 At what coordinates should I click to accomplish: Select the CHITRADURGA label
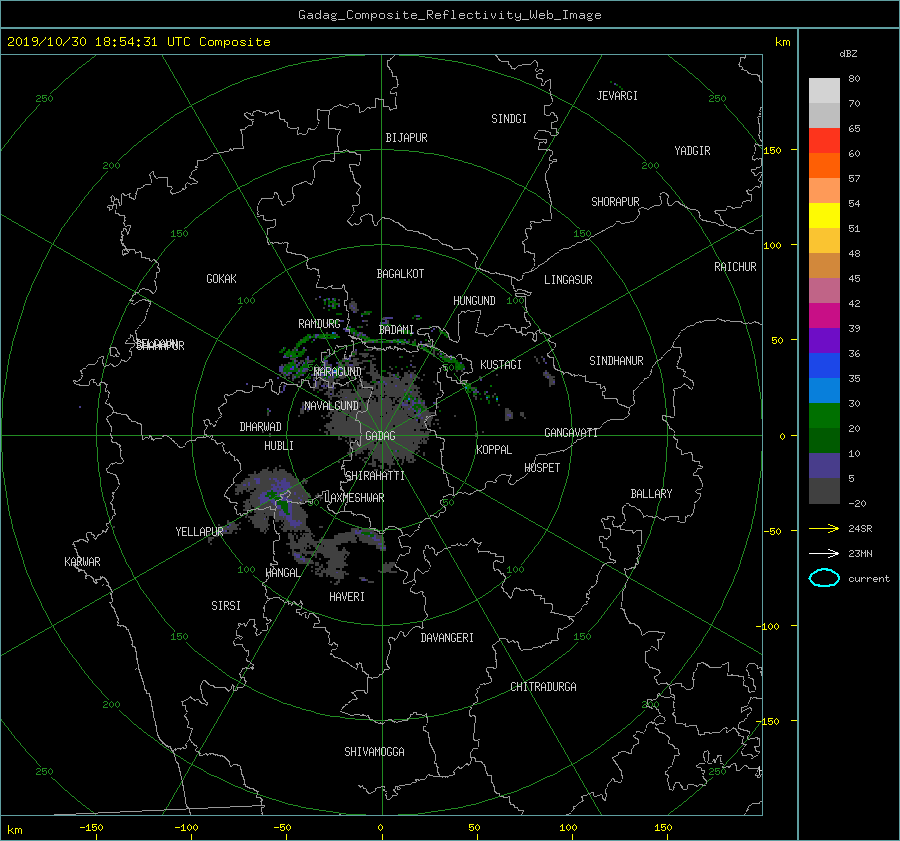click(543, 687)
